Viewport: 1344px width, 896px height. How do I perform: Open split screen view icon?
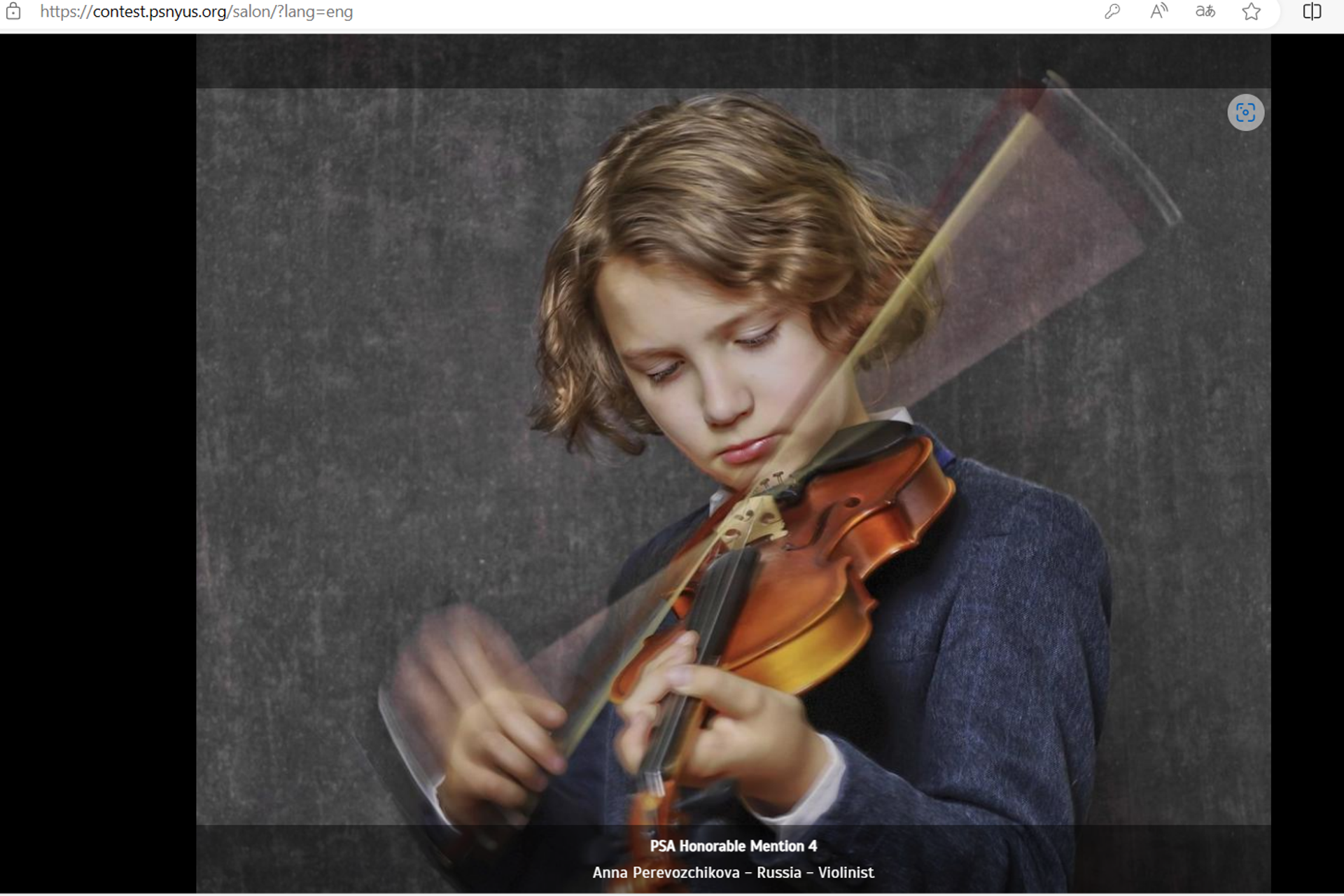point(1312,12)
